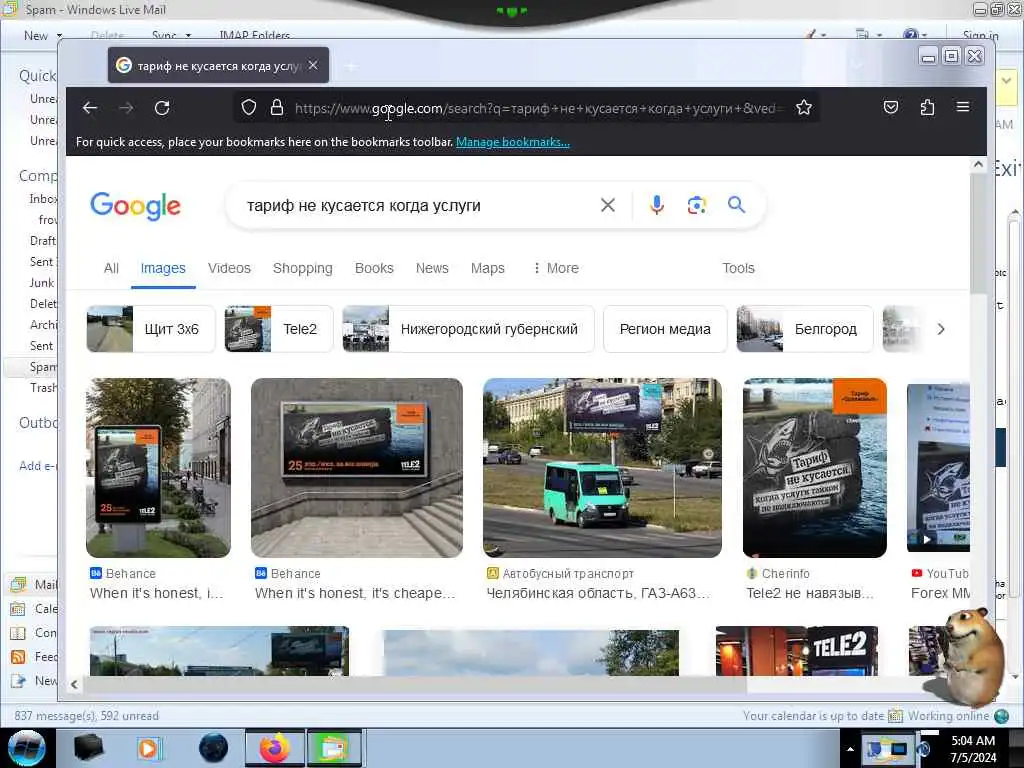
Task: View site security via the padlock icon
Action: (277, 107)
